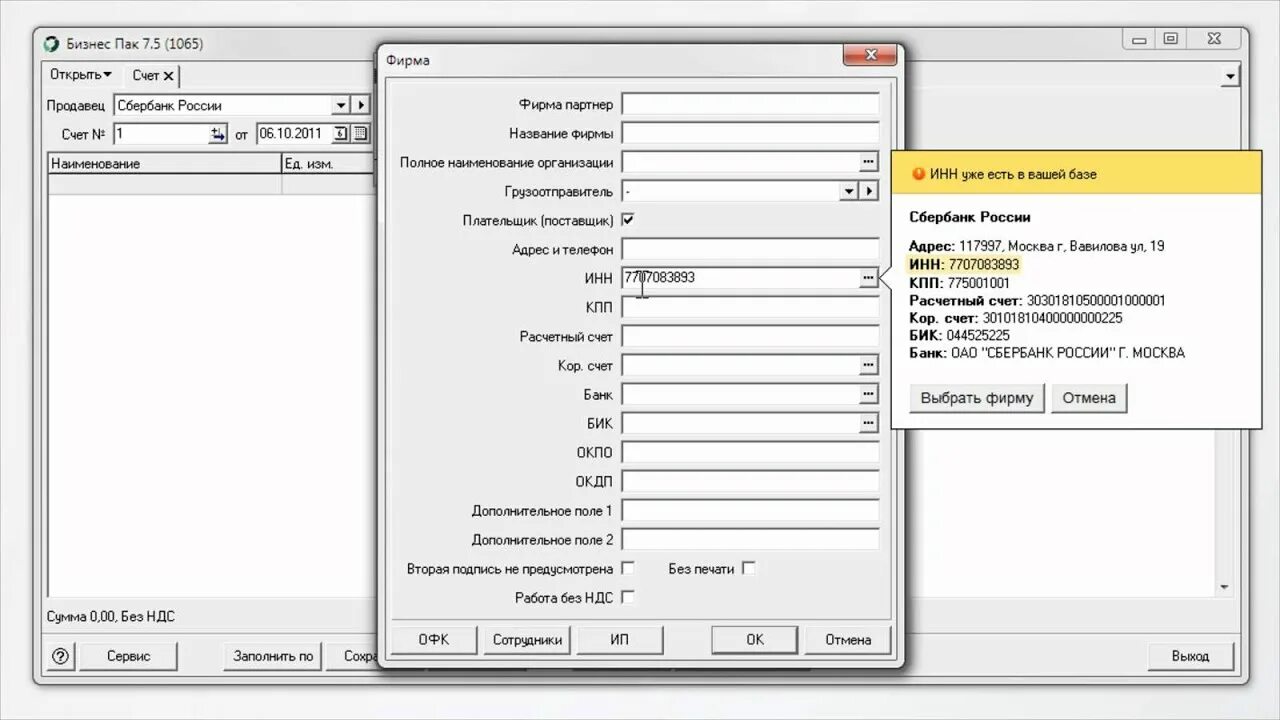Enable Работа без НДС checkbox
Image resolution: width=1280 pixels, height=720 pixels.
coord(628,597)
